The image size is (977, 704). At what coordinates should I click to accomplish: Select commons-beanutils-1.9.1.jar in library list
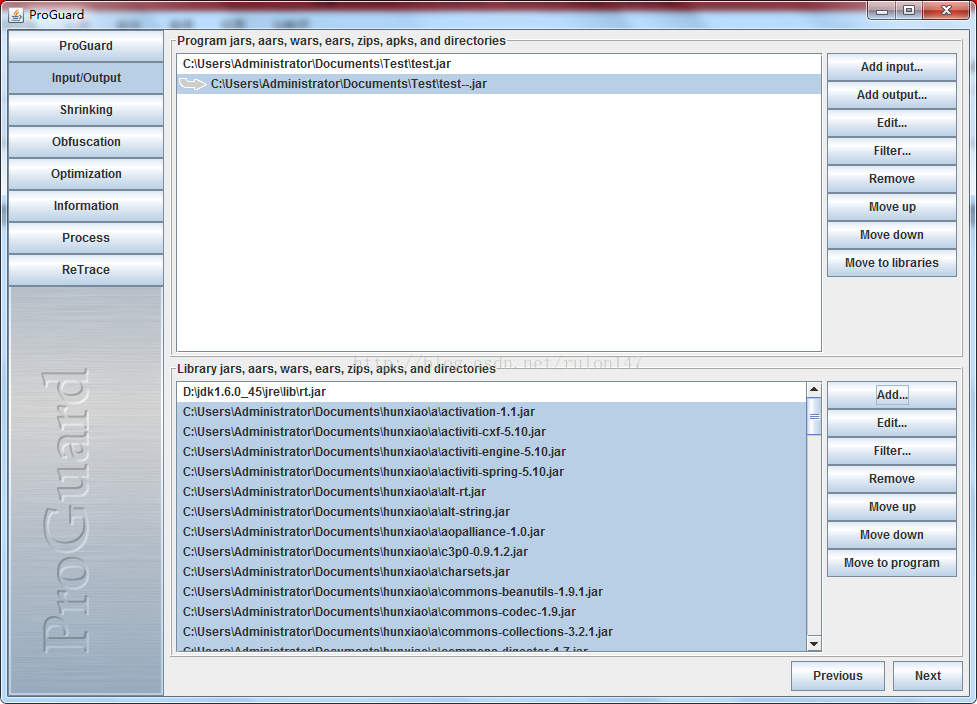(492, 592)
